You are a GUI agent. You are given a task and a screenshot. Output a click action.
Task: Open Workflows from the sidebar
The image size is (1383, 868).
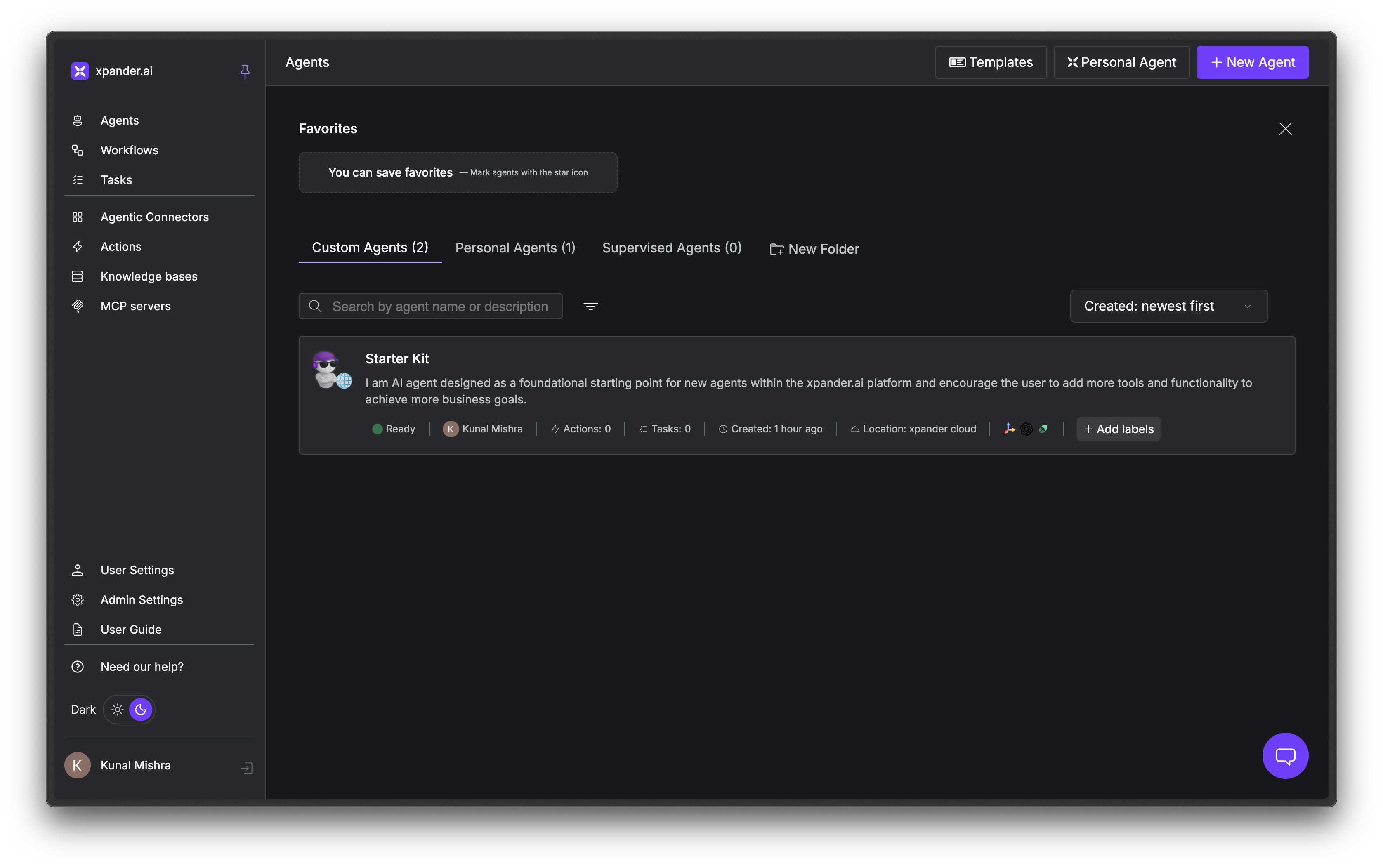point(78,151)
